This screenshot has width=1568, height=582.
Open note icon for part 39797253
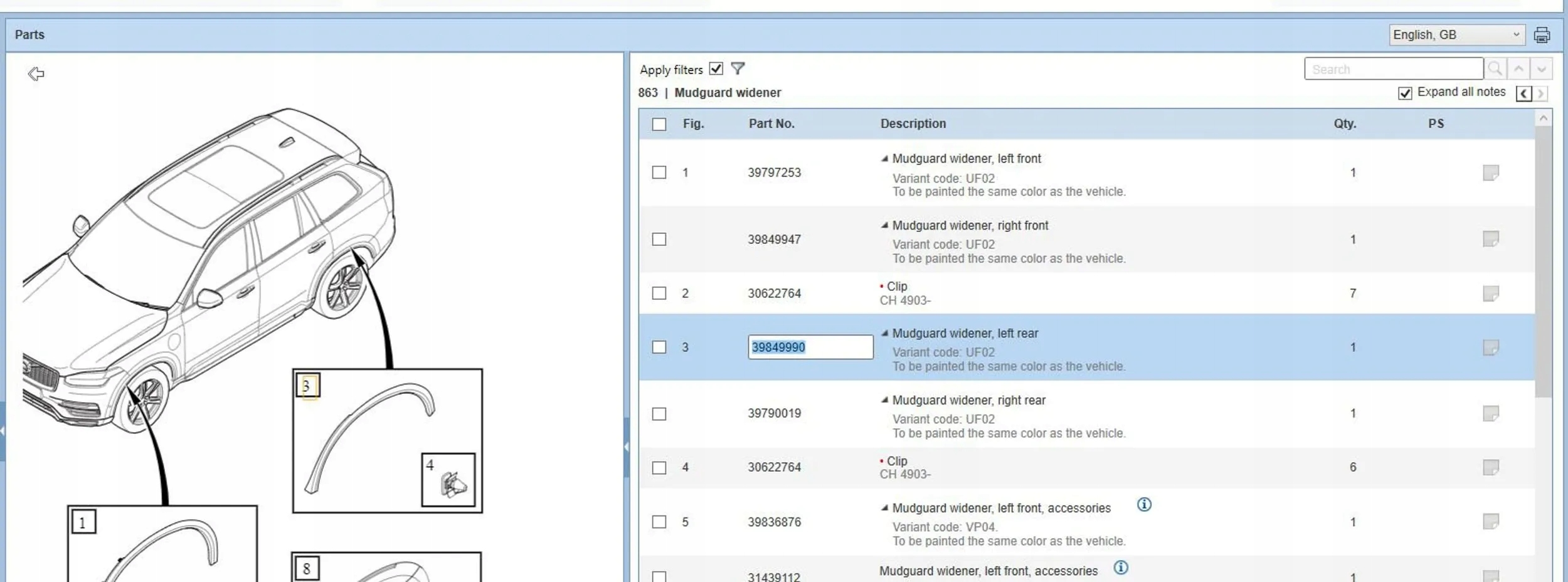click(1491, 172)
